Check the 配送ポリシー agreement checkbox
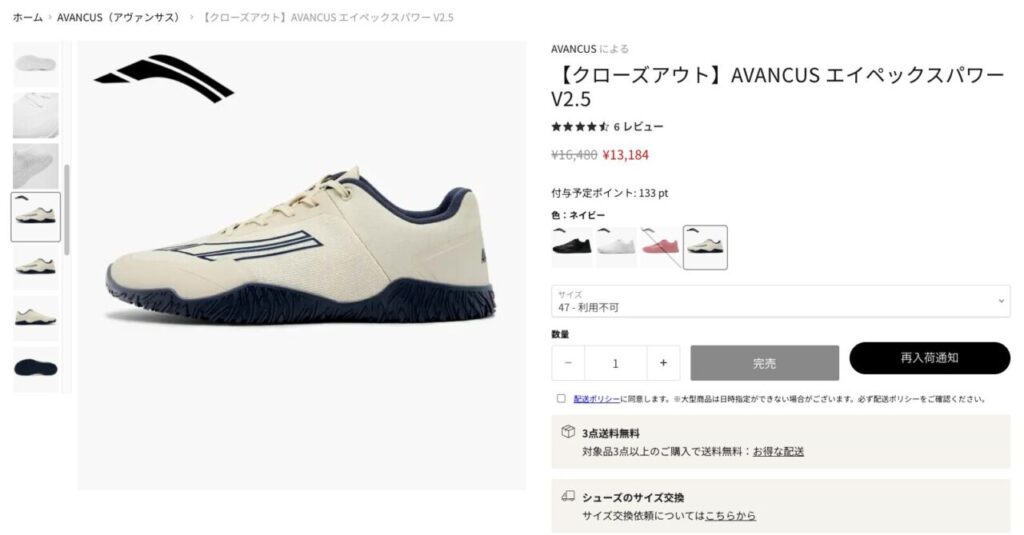Image resolution: width=1024 pixels, height=535 pixels. pyautogui.click(x=561, y=398)
